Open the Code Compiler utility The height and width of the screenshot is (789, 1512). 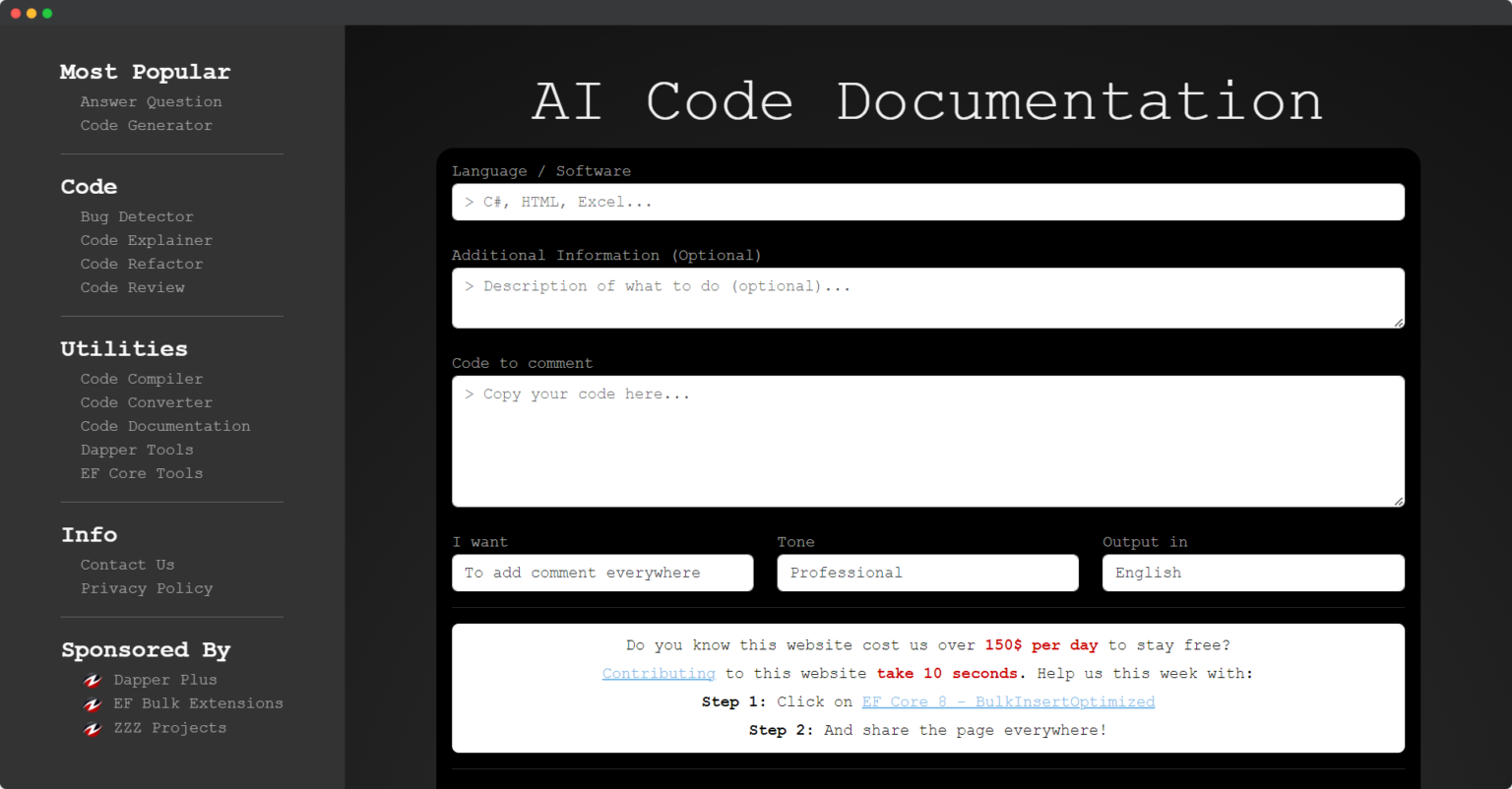[141, 379]
